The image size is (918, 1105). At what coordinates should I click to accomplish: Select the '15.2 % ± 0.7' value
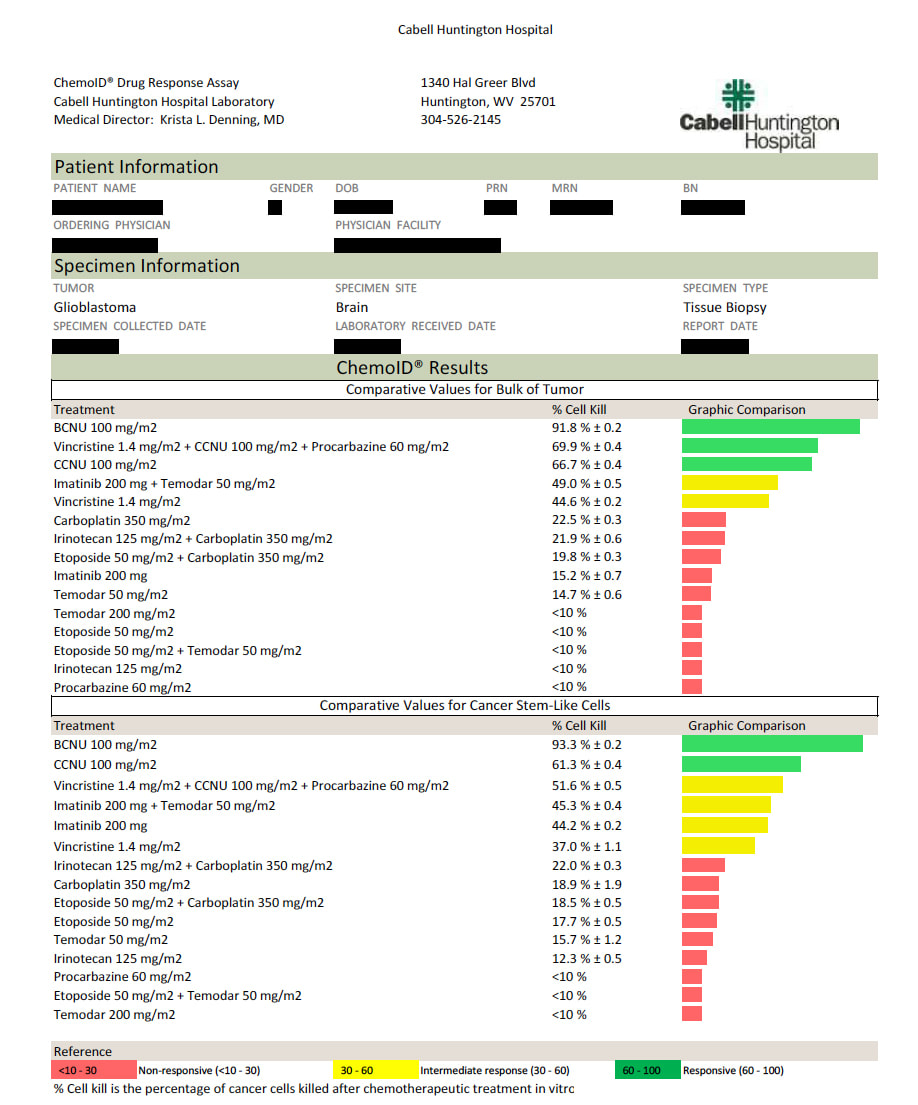click(586, 576)
